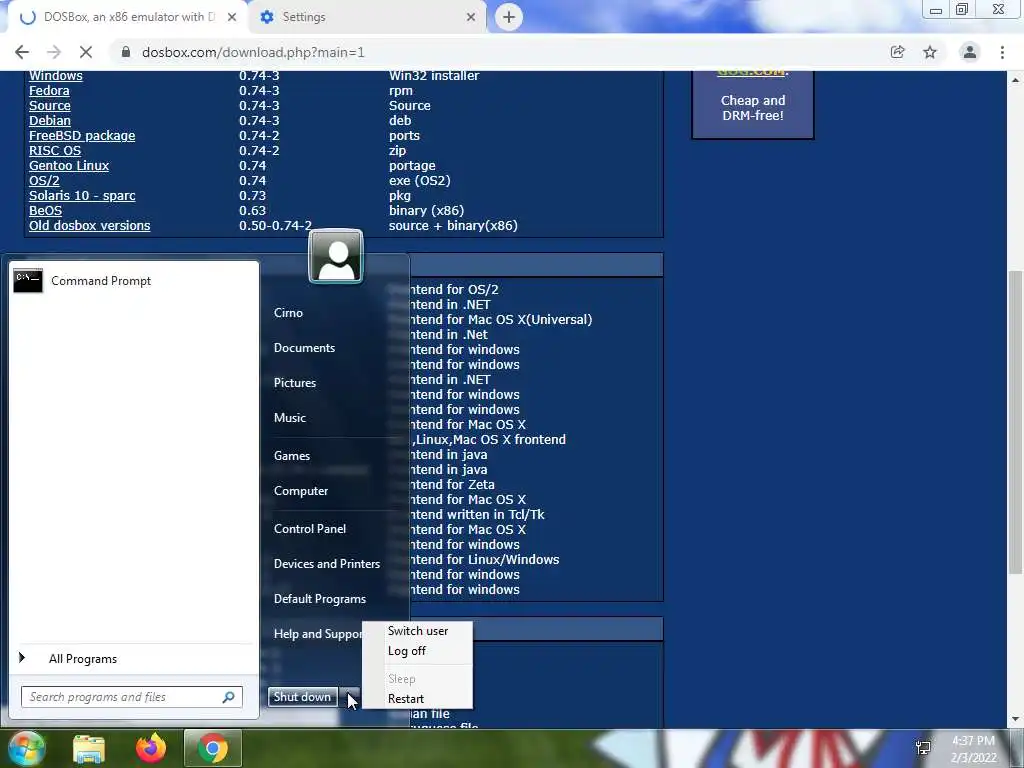1024x768 pixels.
Task: Open Help and Support
Action: coord(317,634)
